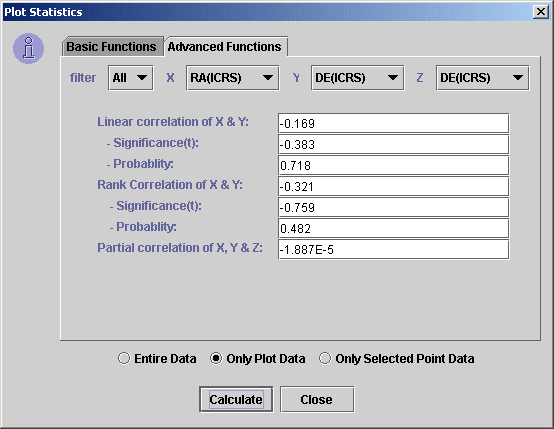Screen dimensions: 554x429
Task: Open the Y axis DE(ICRS) dropdown
Action: coord(358,78)
